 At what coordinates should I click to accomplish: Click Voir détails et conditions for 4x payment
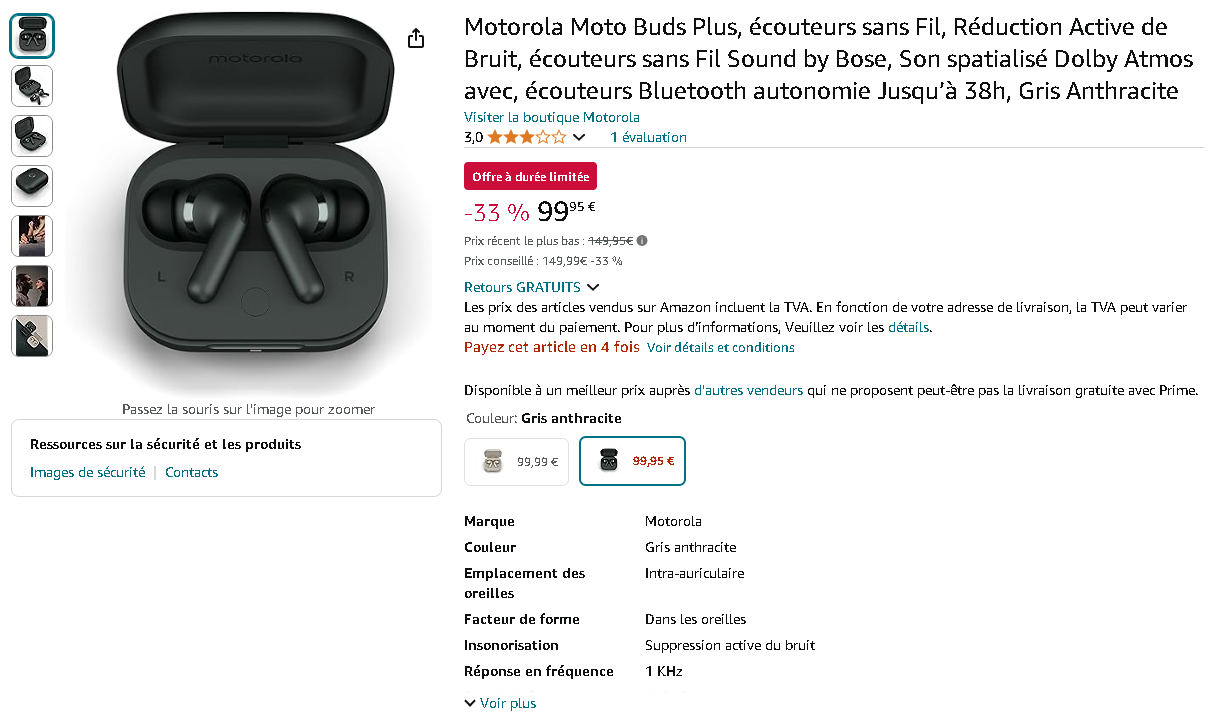(x=720, y=347)
